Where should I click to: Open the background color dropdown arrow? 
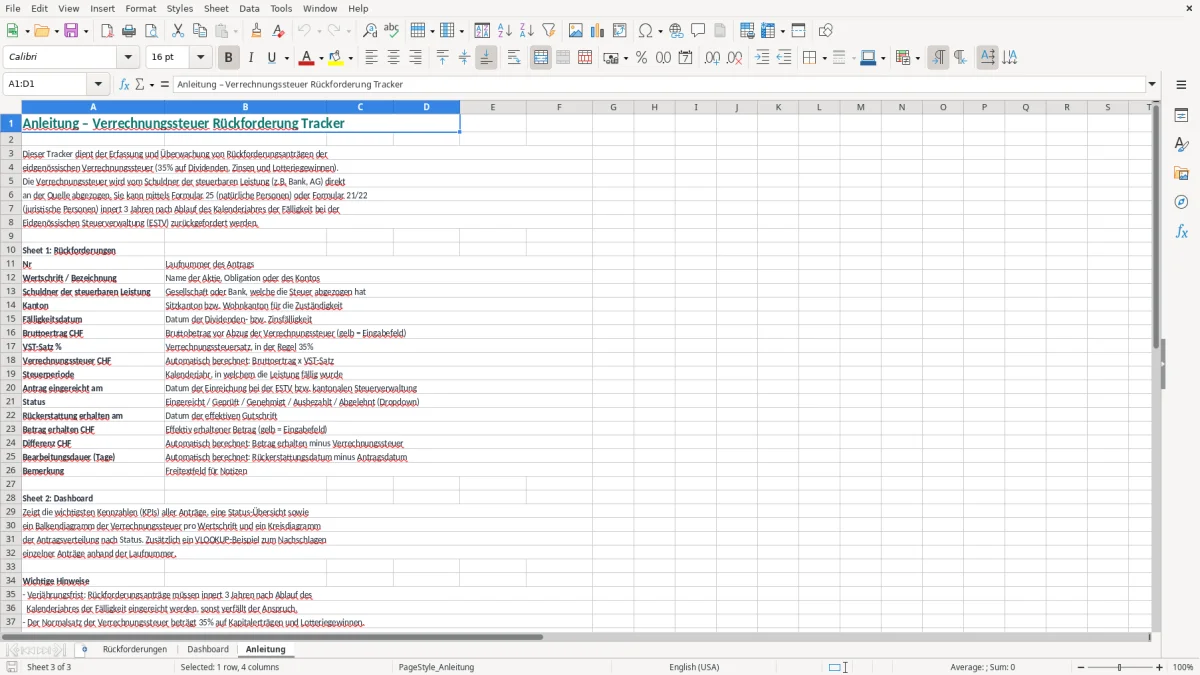(x=351, y=58)
